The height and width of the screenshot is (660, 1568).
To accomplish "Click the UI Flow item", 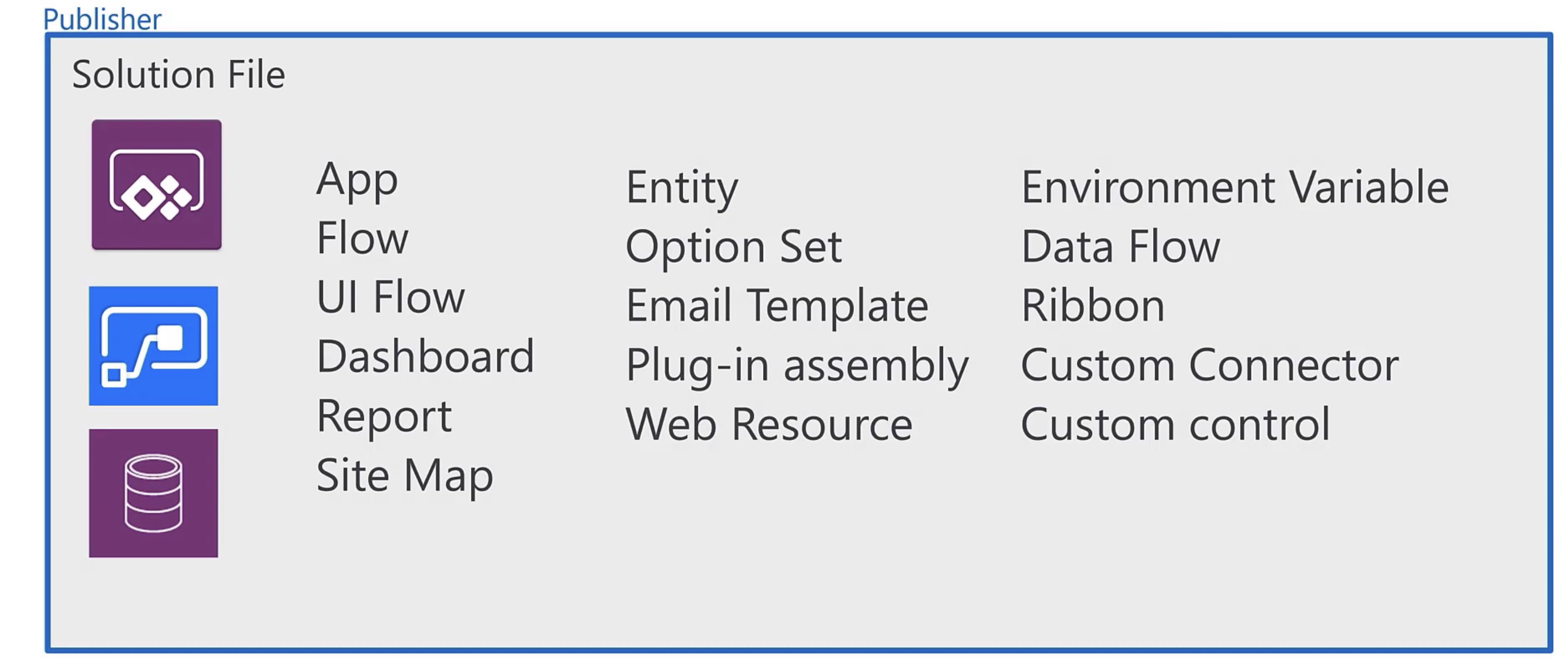I will point(391,297).
